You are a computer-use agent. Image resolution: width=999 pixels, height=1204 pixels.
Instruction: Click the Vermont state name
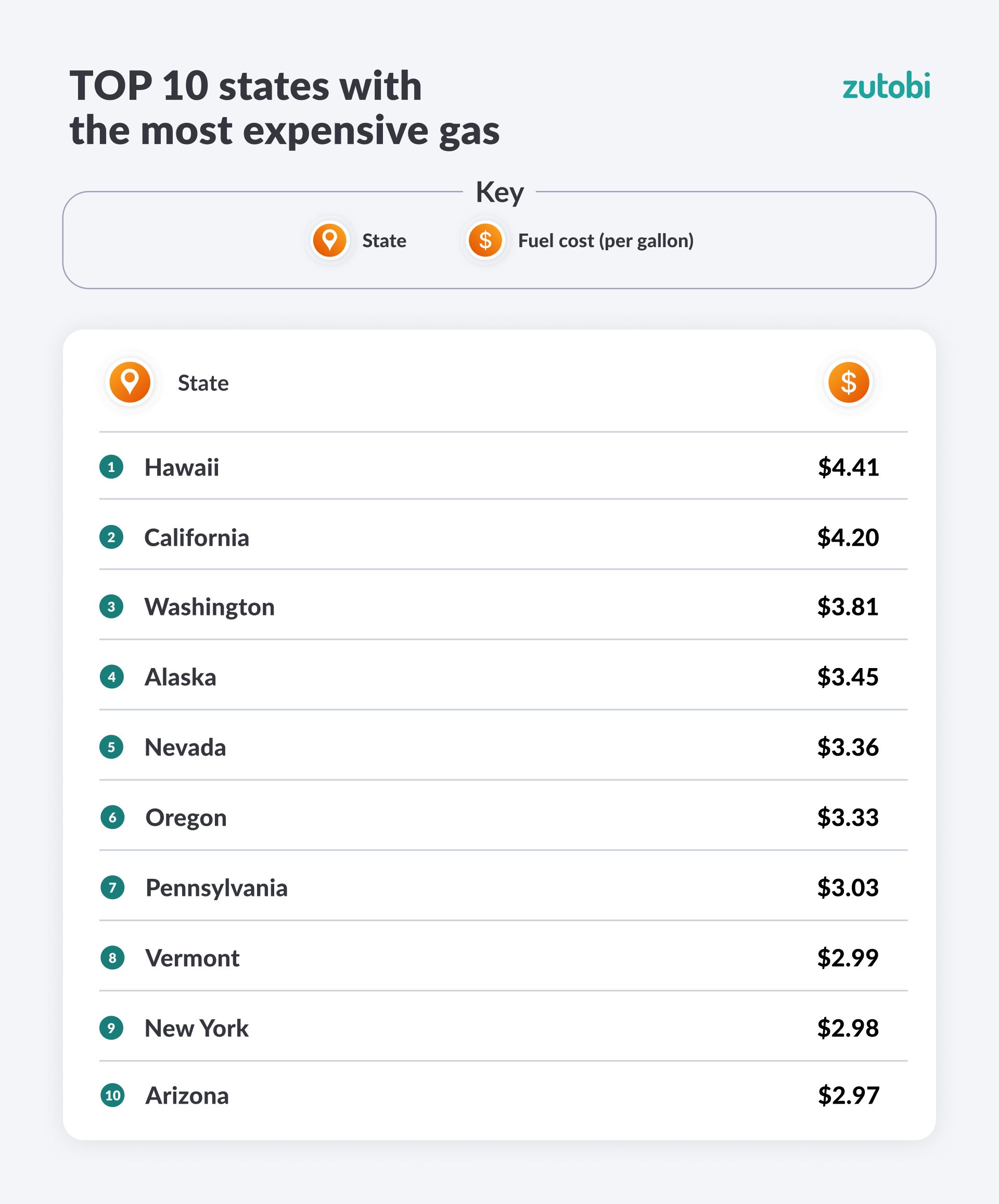(192, 958)
